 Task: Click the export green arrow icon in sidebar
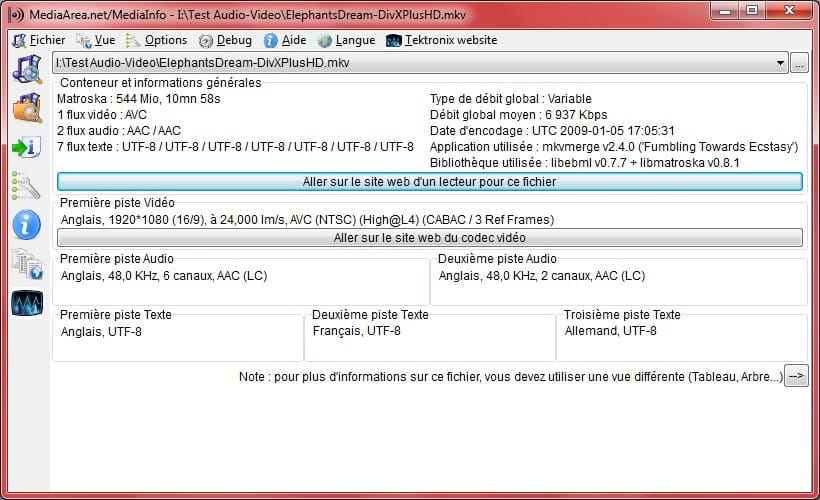coord(26,147)
